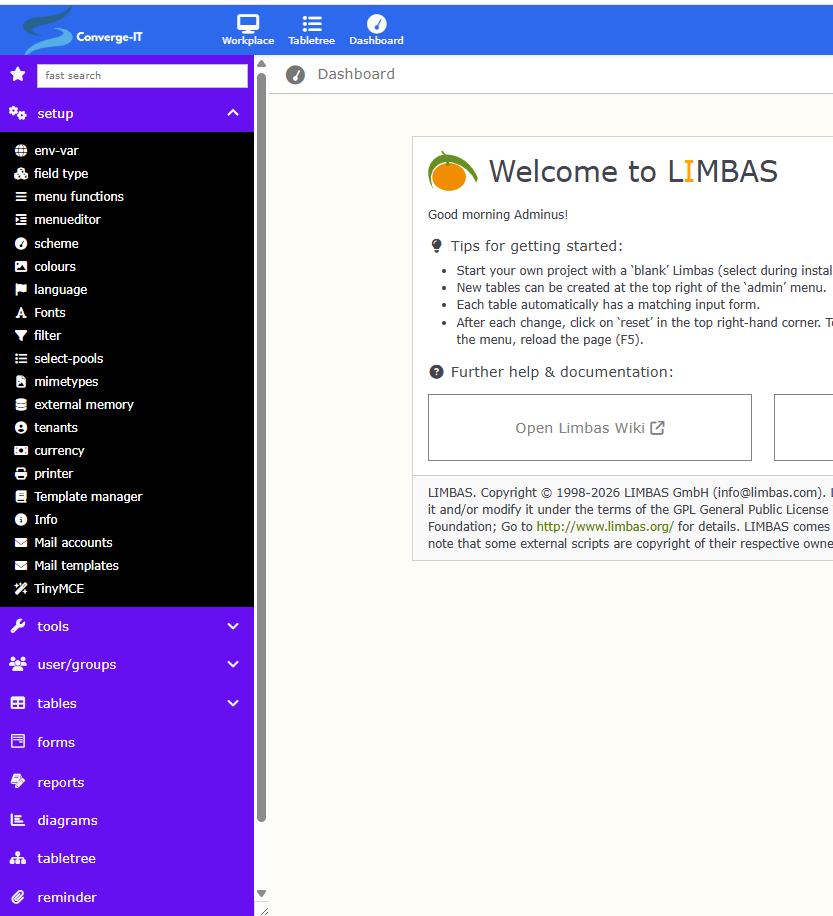Open the printer icon entry
Image resolution: width=833 pixels, height=916 pixels.
tap(21, 474)
